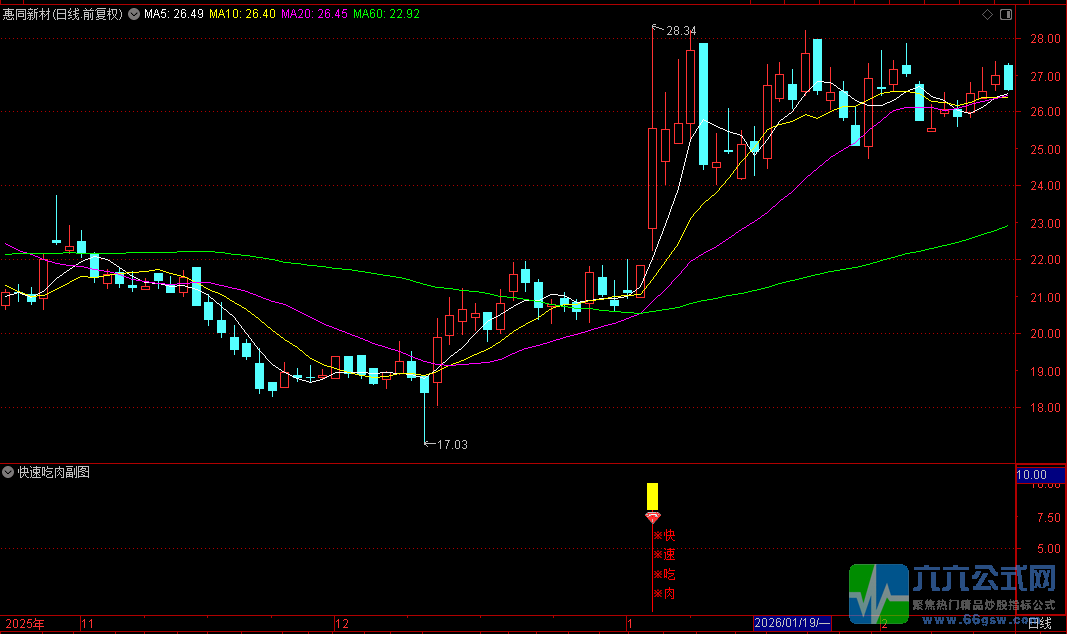Click the 2025年 label on the time axis
Viewport: 1067px width, 634px height.
pos(25,624)
